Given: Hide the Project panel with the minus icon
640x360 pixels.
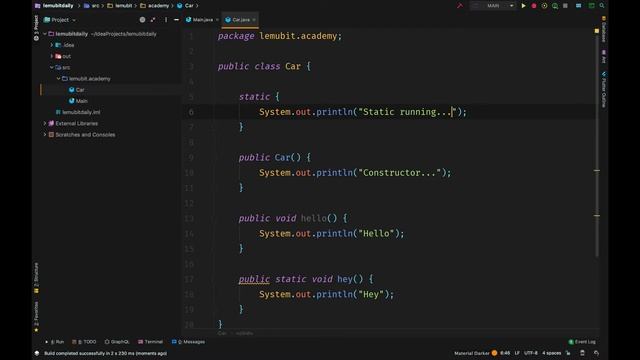Looking at the screenshot, I should point(176,20).
